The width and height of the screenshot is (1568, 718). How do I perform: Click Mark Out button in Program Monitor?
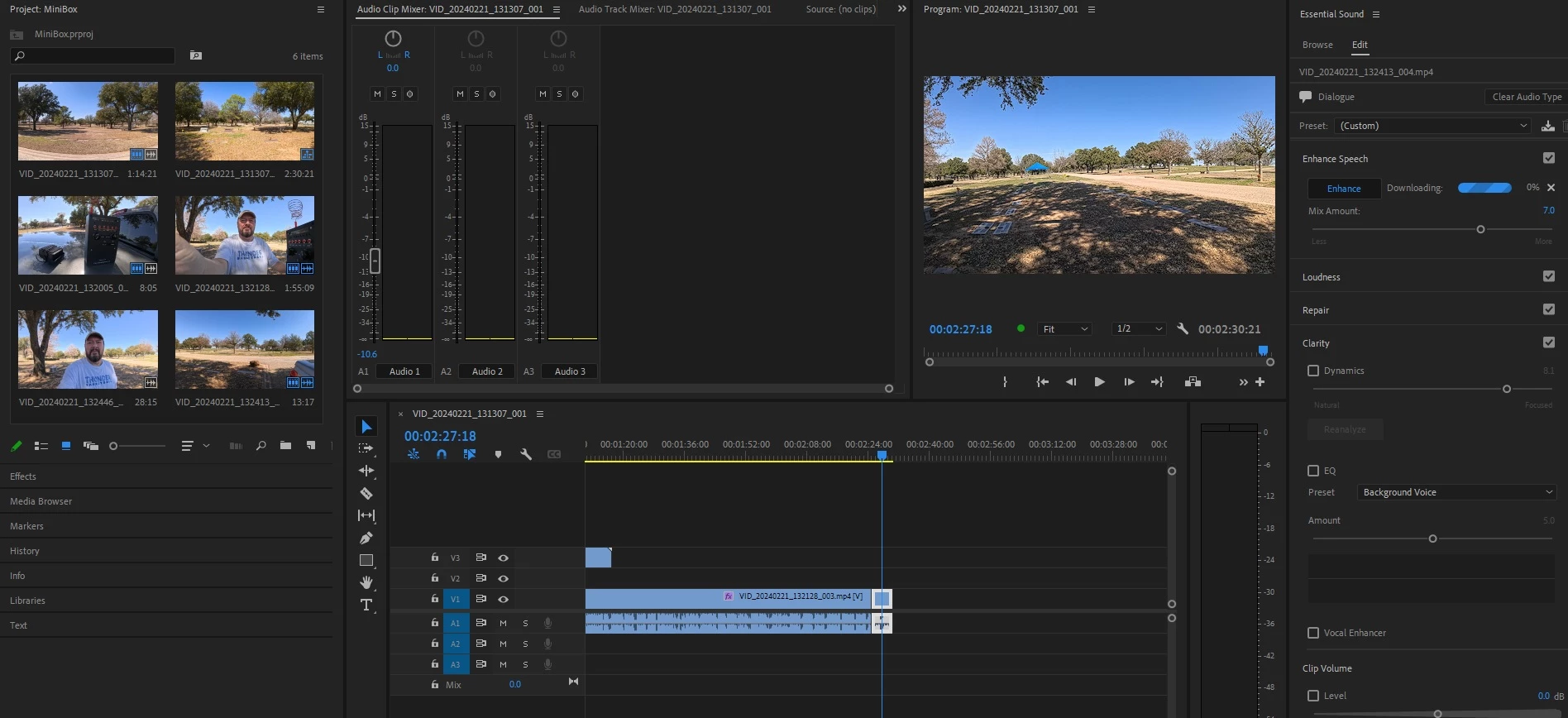point(1005,381)
